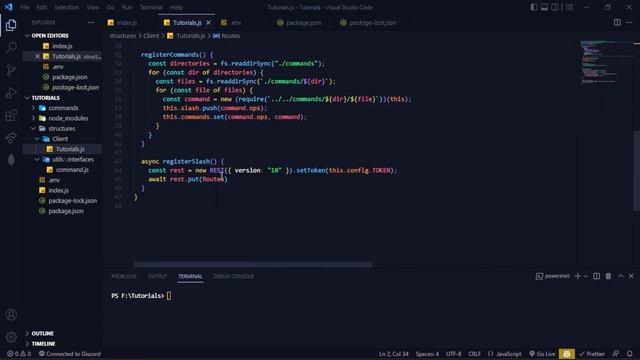The image size is (640, 360).
Task: Open the Output panel tab
Action: [x=157, y=276]
